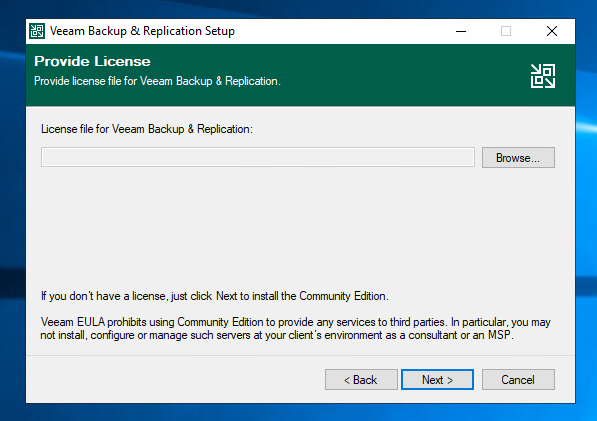This screenshot has height=421, width=597.
Task: Click the "Provide License" heading
Action: tap(92, 61)
